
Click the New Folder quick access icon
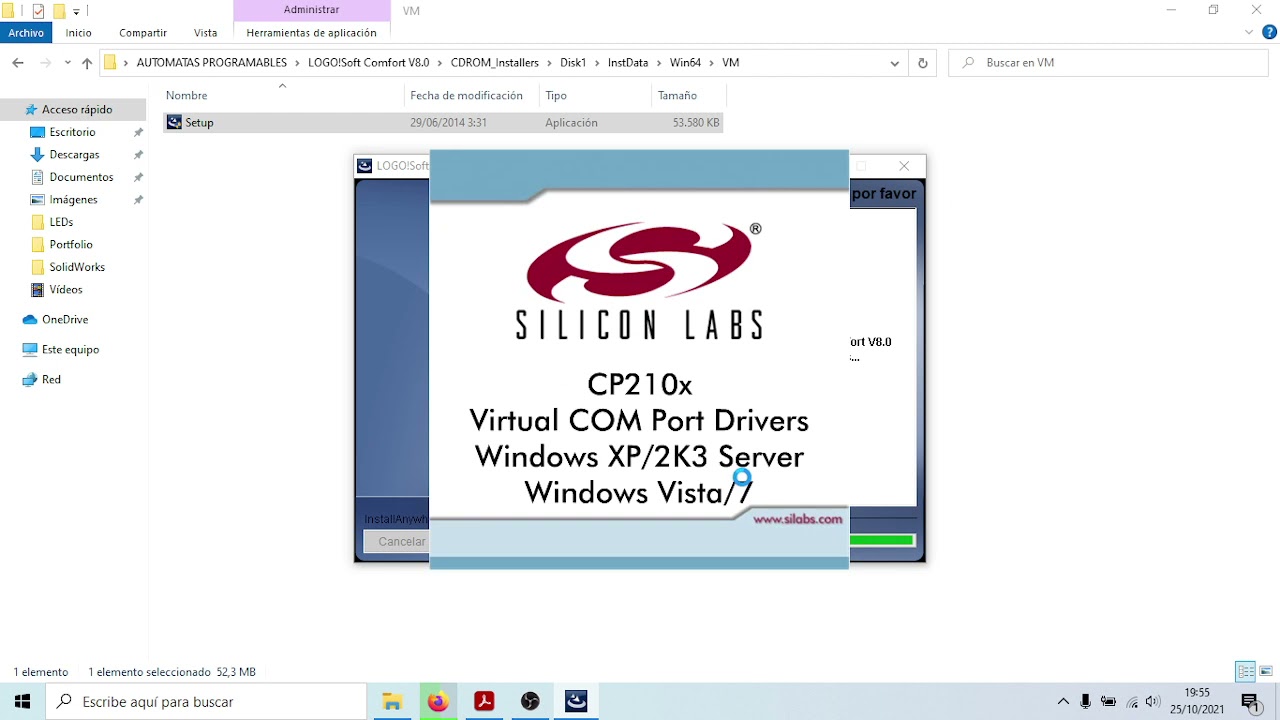point(59,11)
